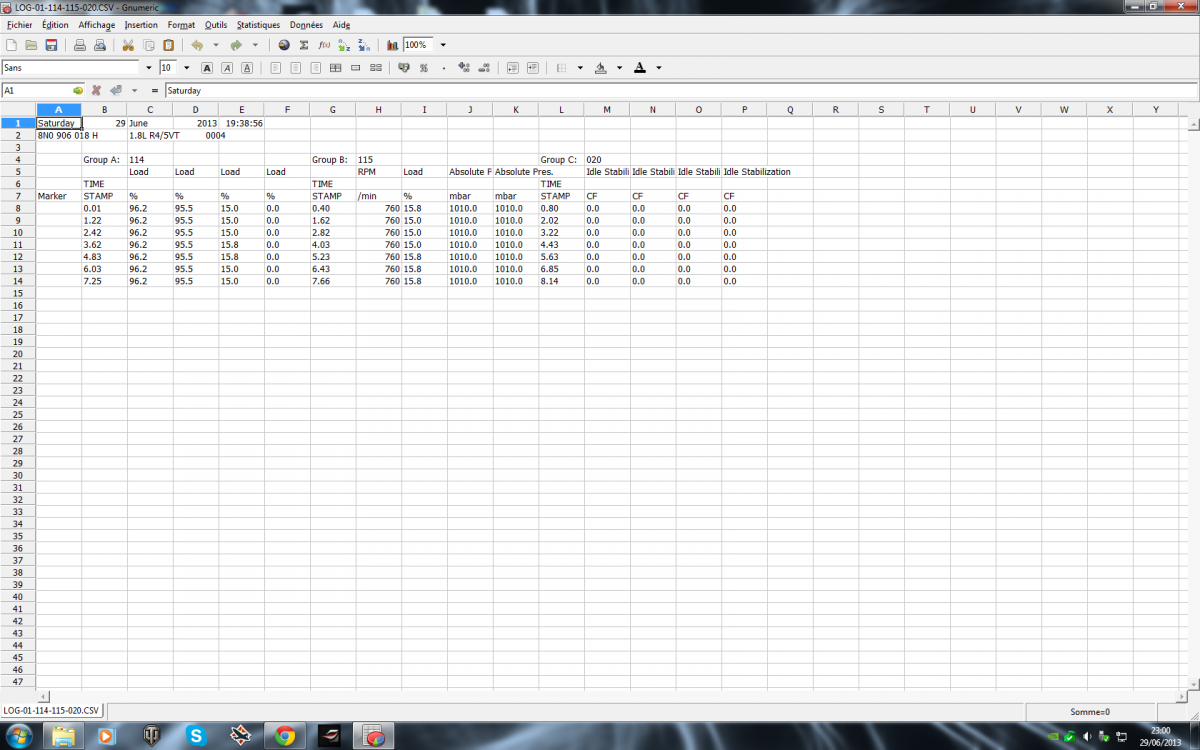The height and width of the screenshot is (750, 1200).
Task: Click the Cut scissors icon
Action: click(x=128, y=45)
